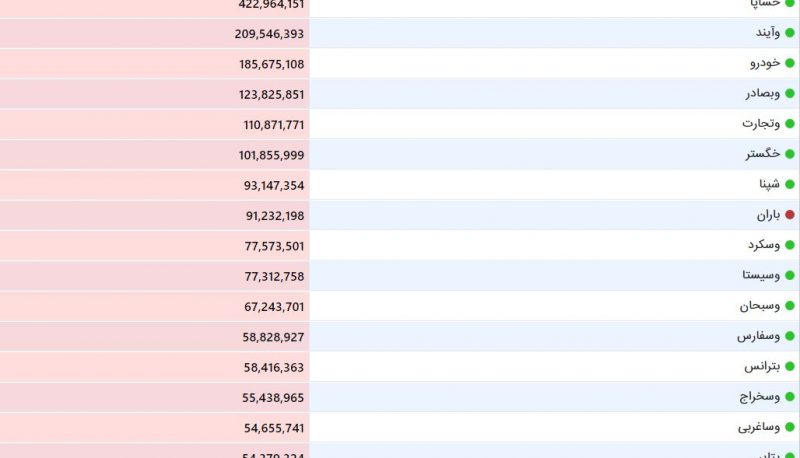Select the value 67,243,701 cell
Screen dimensions: 800x458
154,307
